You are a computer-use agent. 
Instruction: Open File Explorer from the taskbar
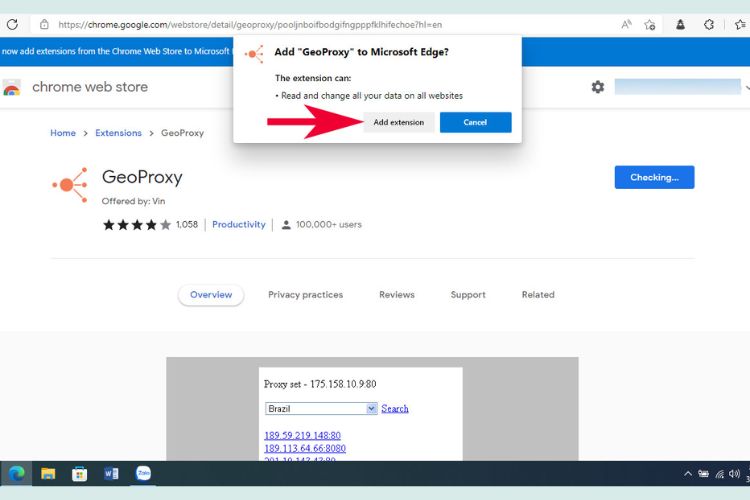pyautogui.click(x=48, y=474)
